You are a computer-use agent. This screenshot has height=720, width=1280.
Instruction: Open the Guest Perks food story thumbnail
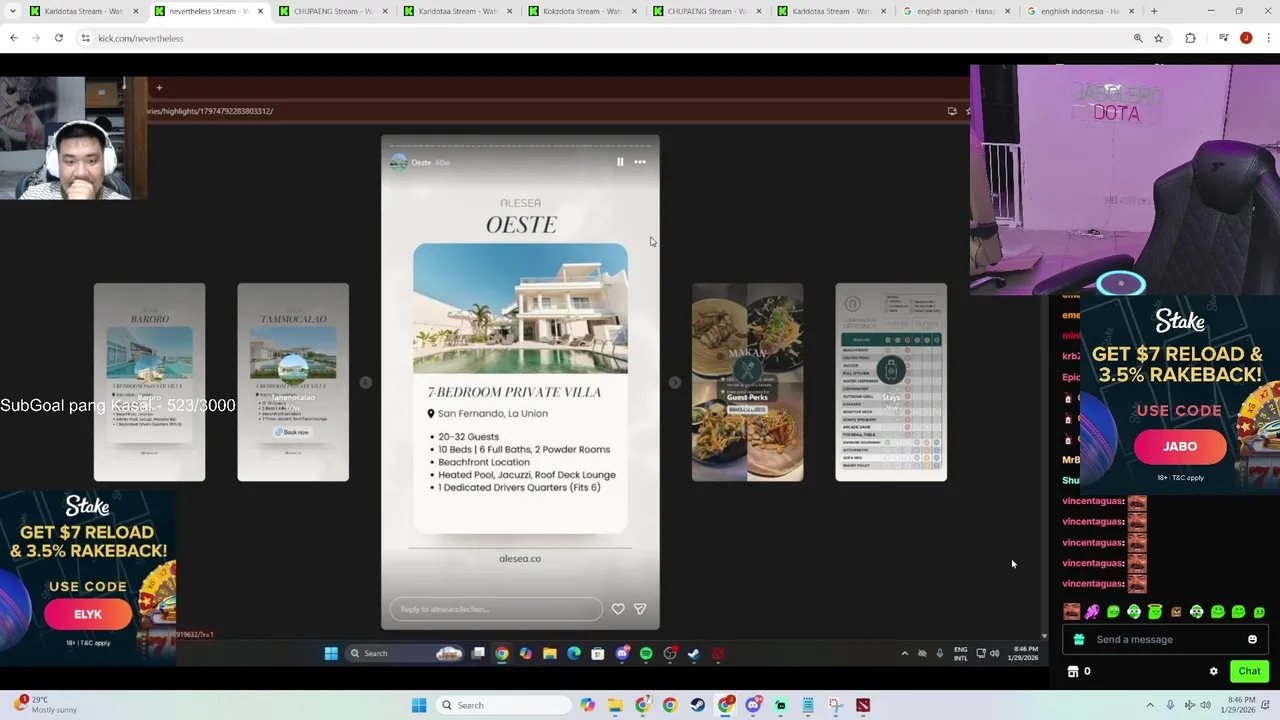(747, 382)
